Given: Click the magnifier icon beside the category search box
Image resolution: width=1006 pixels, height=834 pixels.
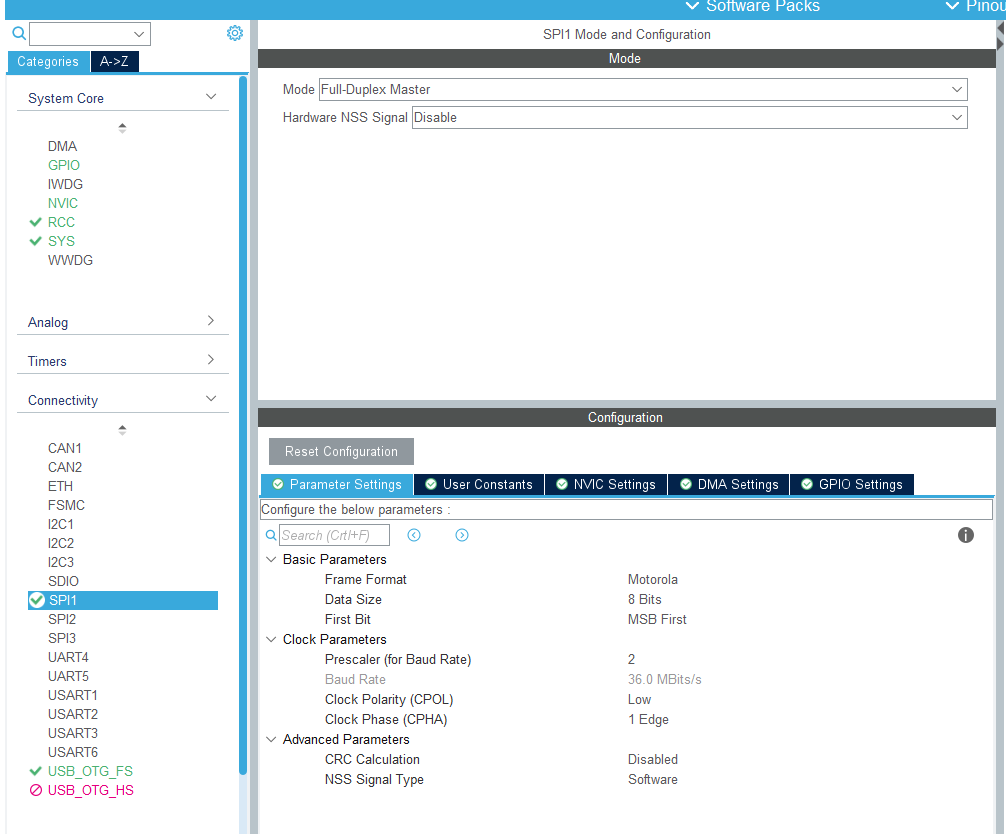Looking at the screenshot, I should pos(19,33).
